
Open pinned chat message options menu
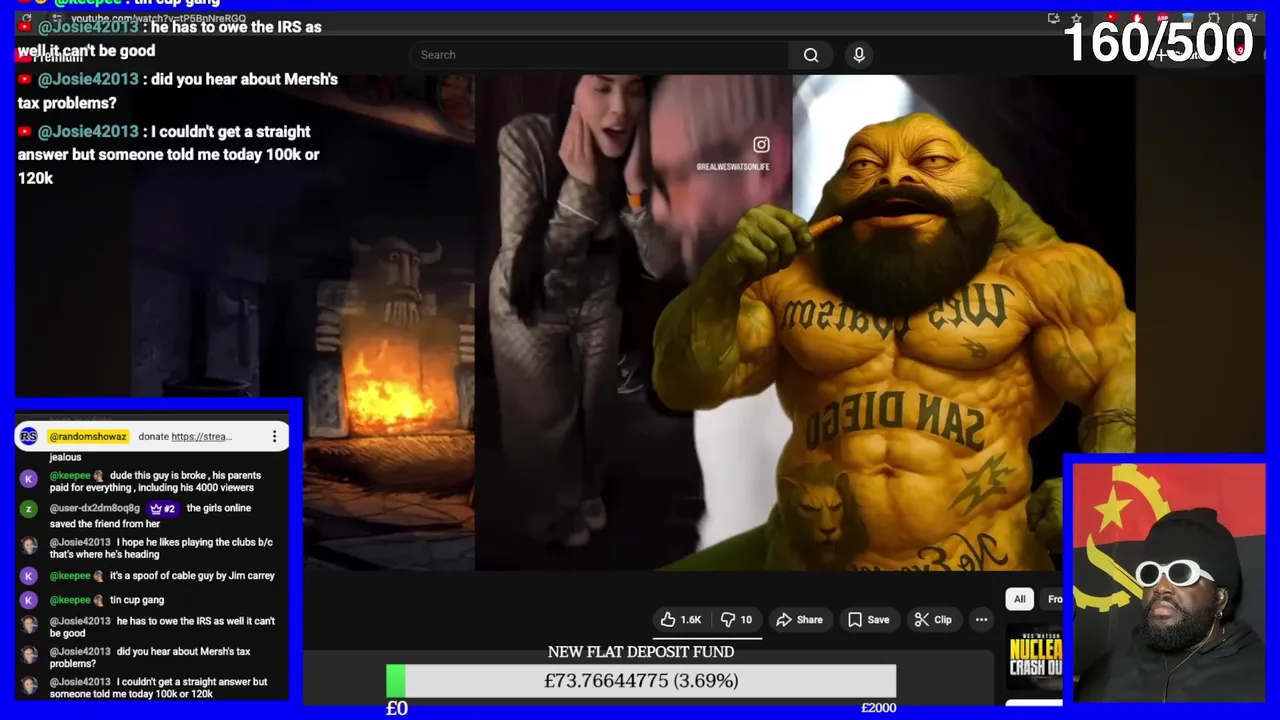pyautogui.click(x=274, y=436)
